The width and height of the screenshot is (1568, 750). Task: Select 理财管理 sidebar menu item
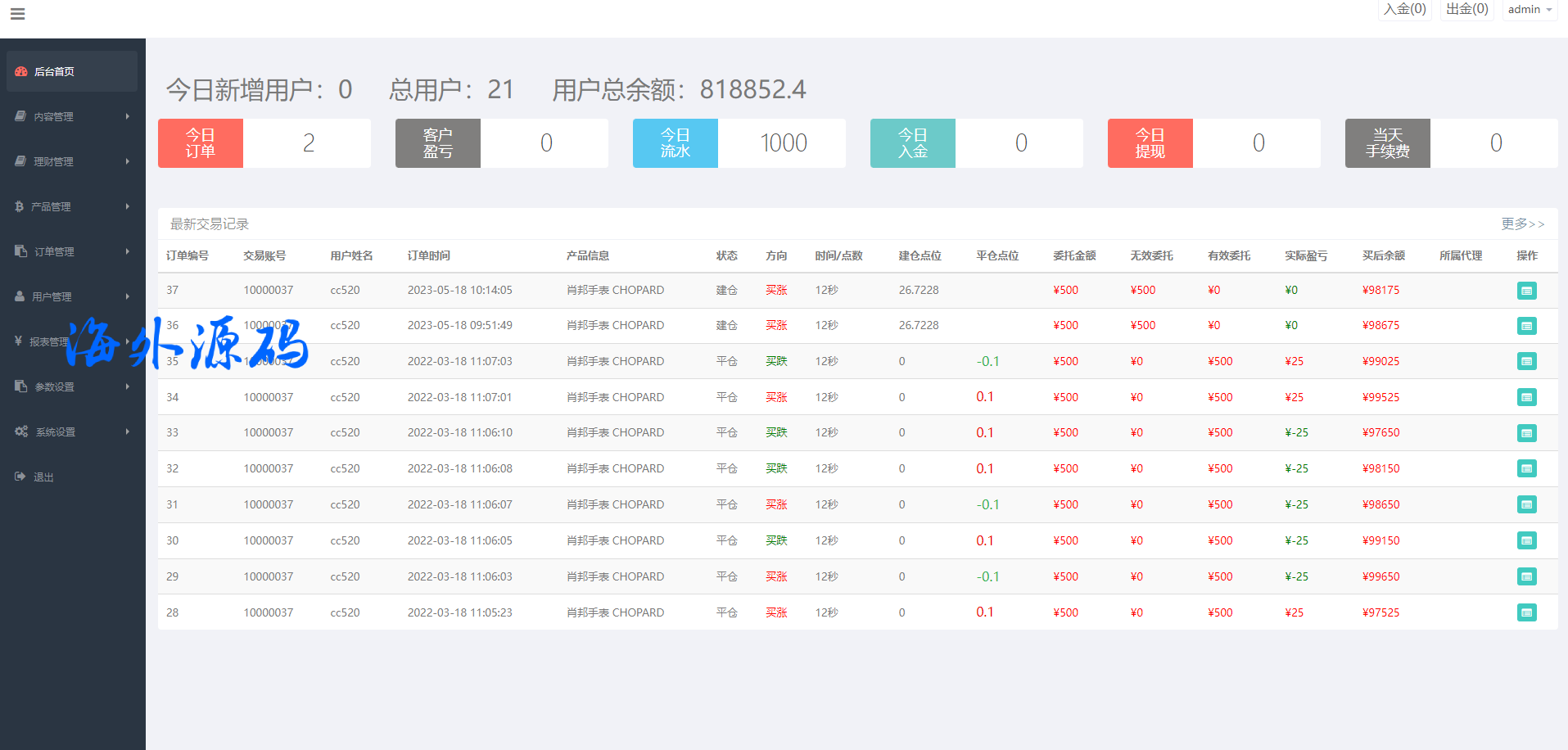[53, 162]
